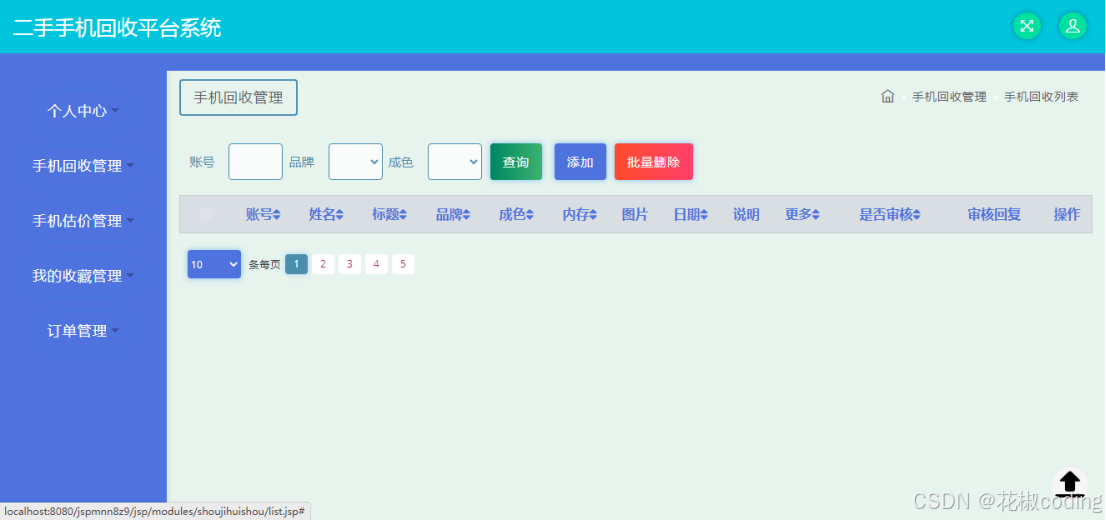Open the rows-per-page dropdown showing 10
This screenshot has height=521, width=1106.
click(214, 264)
